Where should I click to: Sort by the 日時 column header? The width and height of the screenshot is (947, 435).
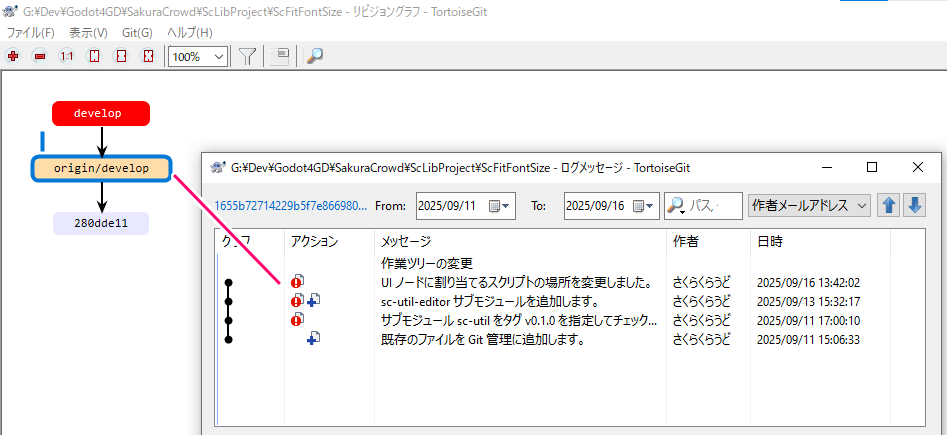pos(820,242)
